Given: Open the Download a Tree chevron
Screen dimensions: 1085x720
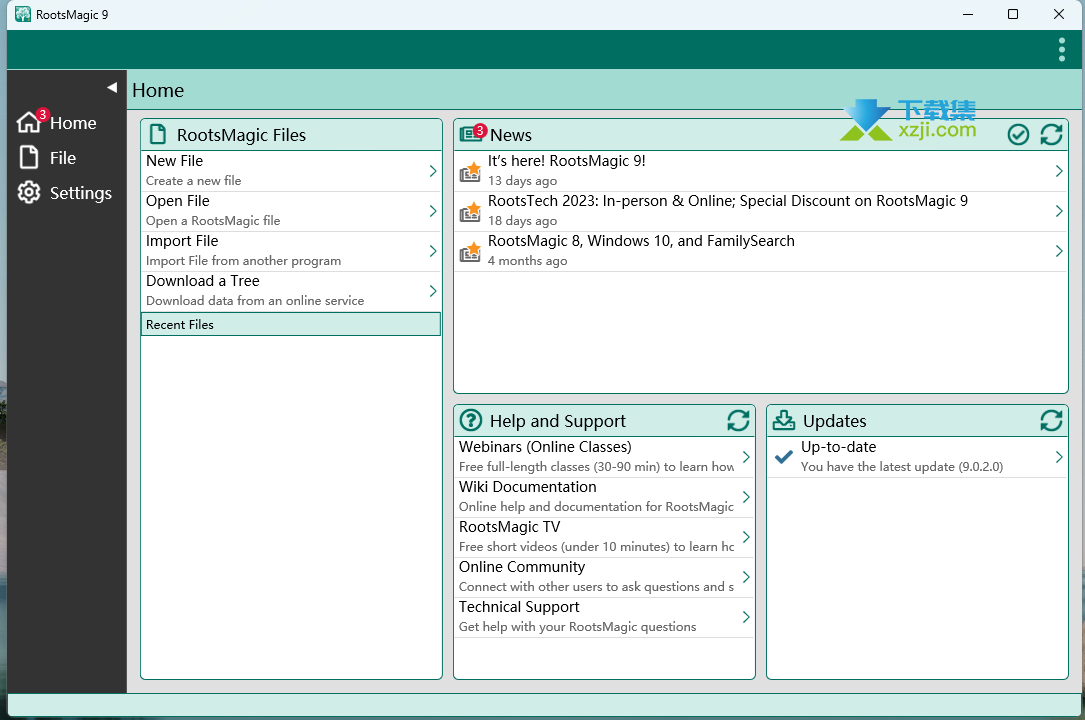Looking at the screenshot, I should [x=433, y=291].
